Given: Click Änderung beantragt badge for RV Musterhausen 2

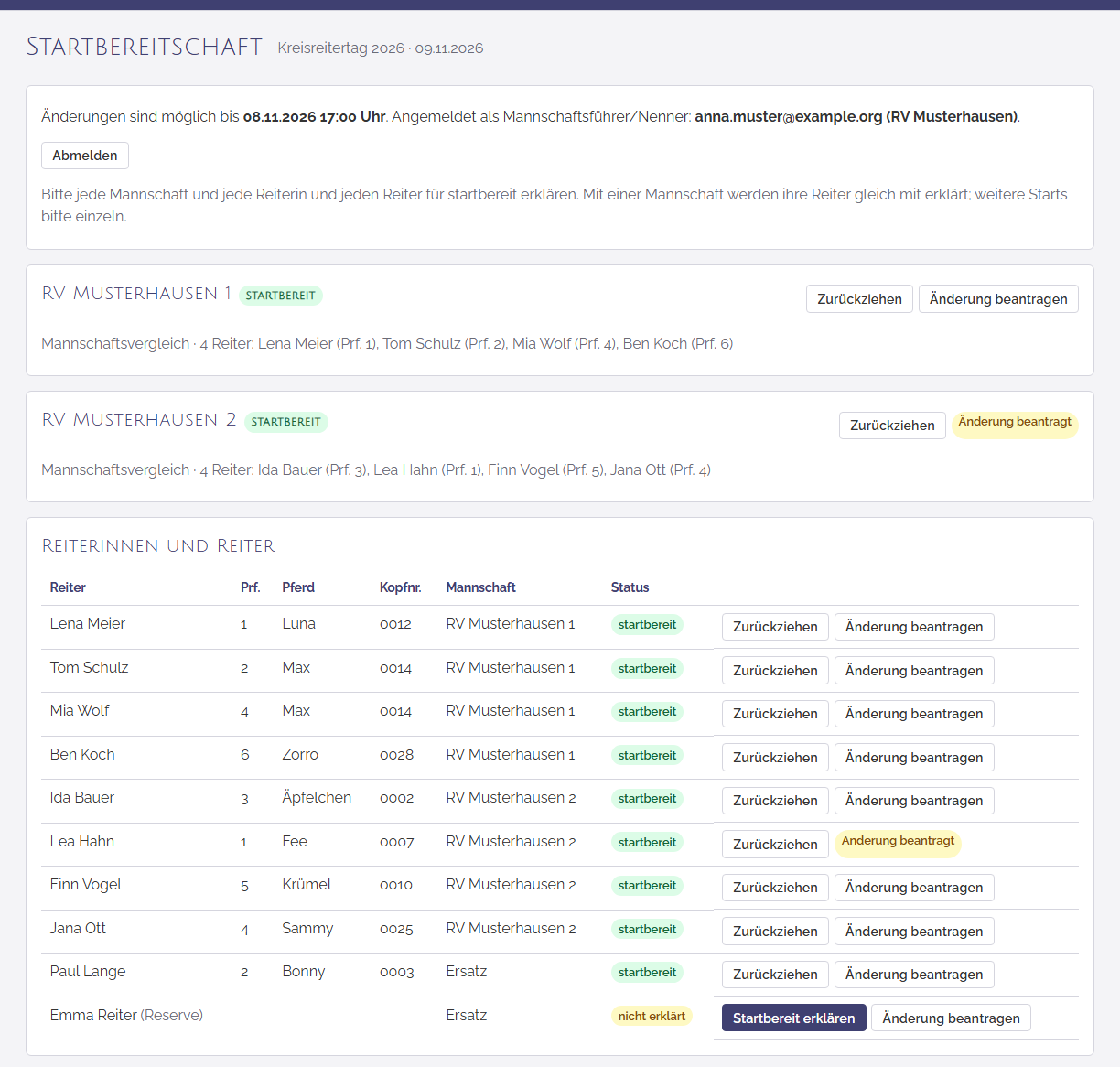Looking at the screenshot, I should [x=1015, y=424].
